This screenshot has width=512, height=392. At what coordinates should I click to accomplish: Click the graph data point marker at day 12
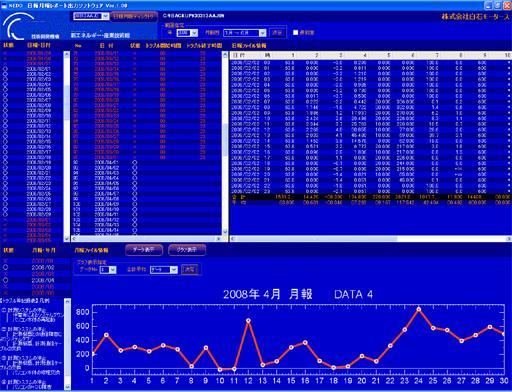(x=248, y=321)
